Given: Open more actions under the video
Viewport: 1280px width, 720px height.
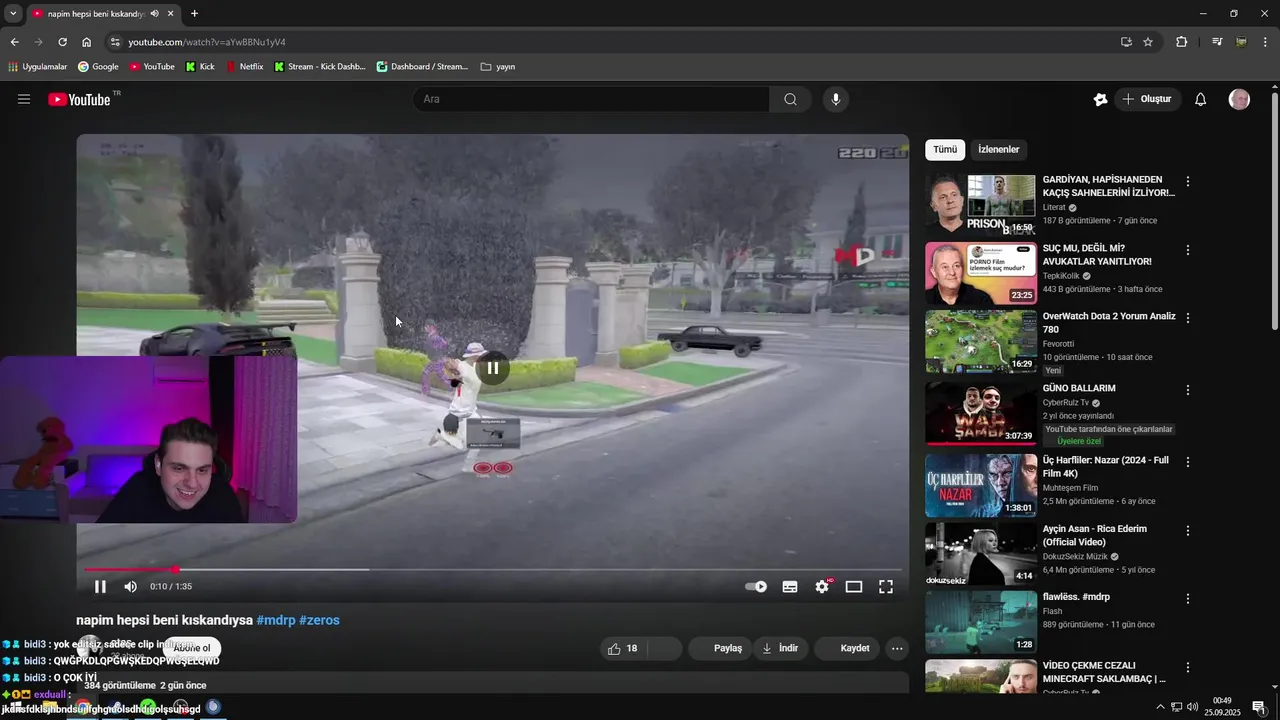Looking at the screenshot, I should click(x=897, y=648).
